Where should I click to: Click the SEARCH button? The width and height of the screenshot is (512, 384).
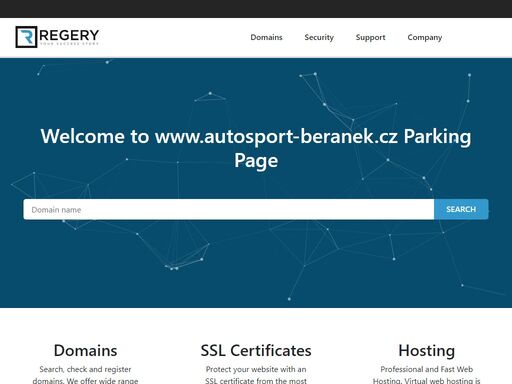461,209
